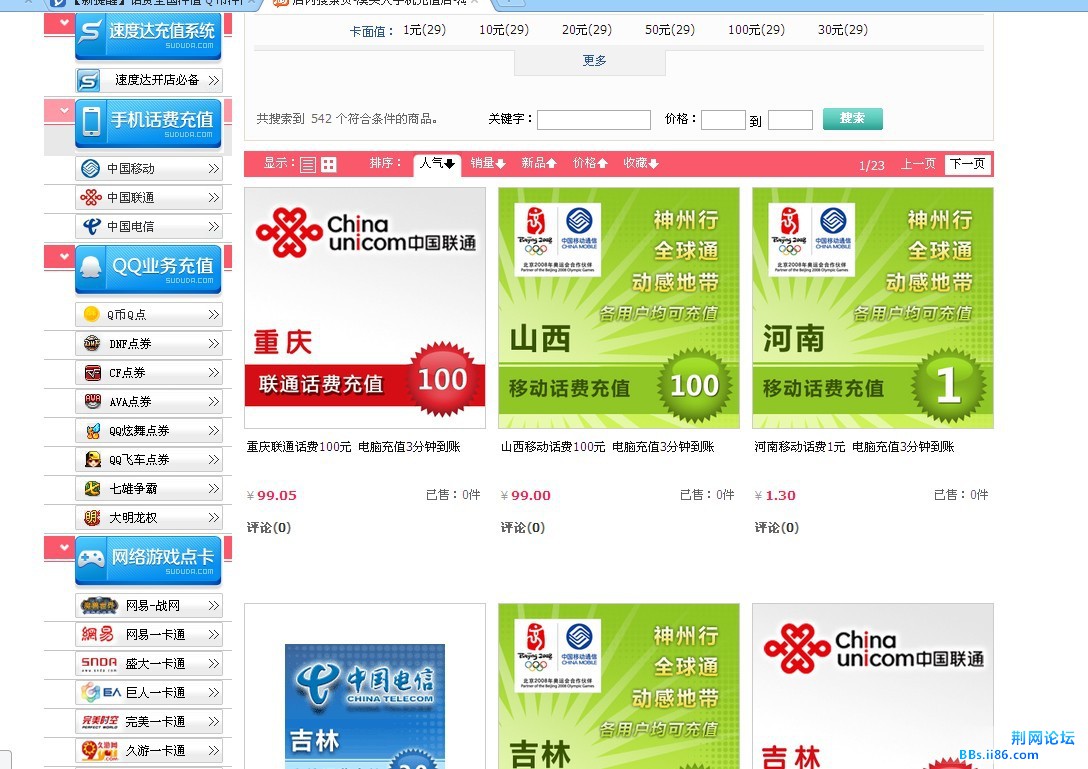Select the CF点券 game icon
Image resolution: width=1088 pixels, height=769 pixels.
92,373
